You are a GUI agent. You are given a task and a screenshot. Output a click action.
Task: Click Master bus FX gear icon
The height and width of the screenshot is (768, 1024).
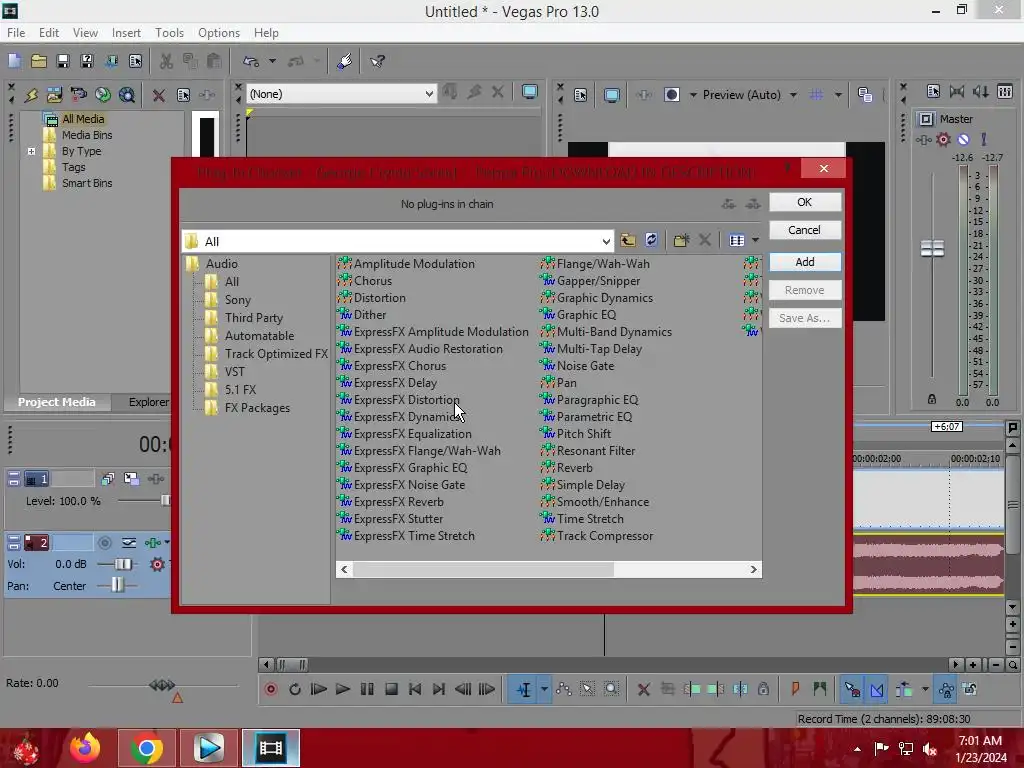click(943, 139)
